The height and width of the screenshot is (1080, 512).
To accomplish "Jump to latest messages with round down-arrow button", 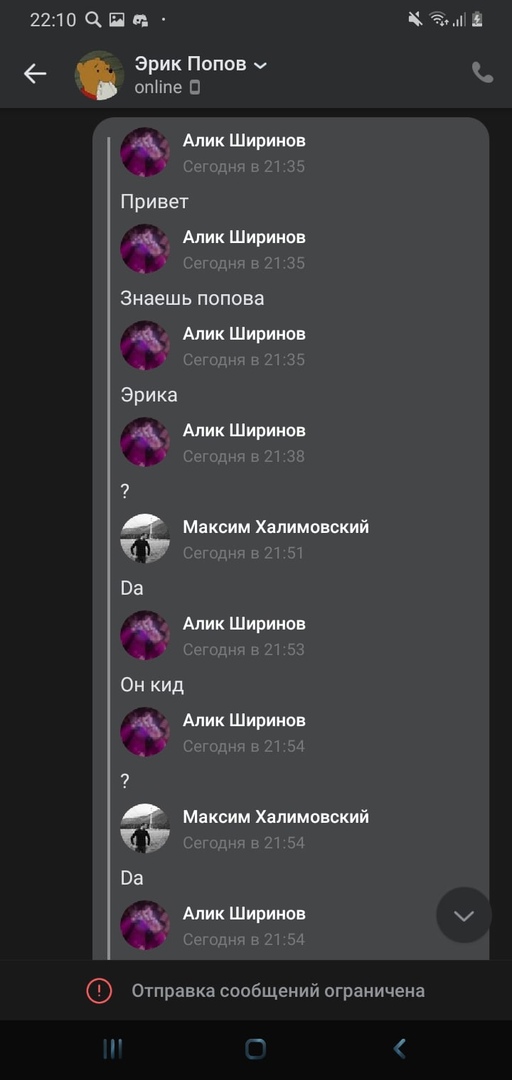I will click(464, 915).
